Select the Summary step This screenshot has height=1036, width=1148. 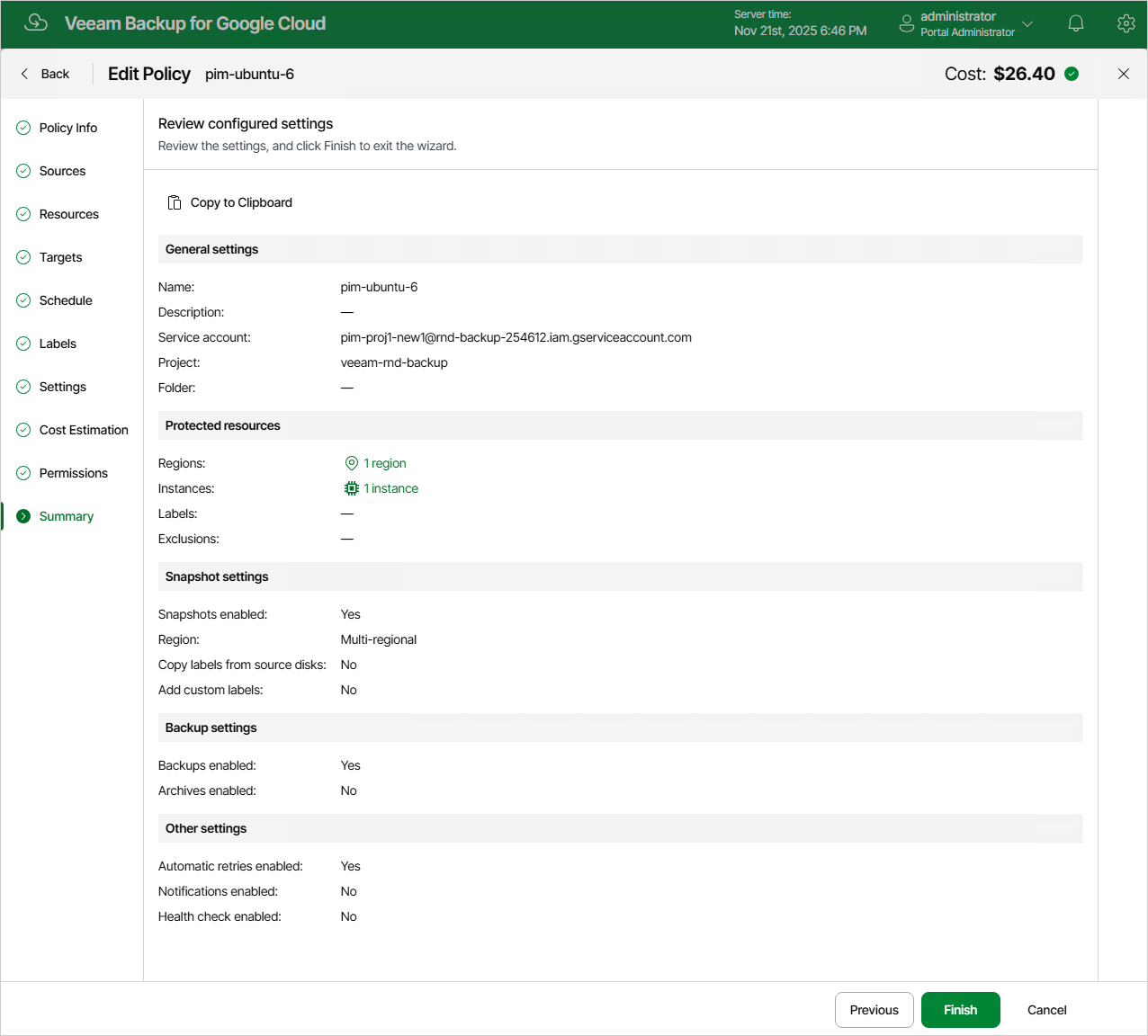click(67, 516)
